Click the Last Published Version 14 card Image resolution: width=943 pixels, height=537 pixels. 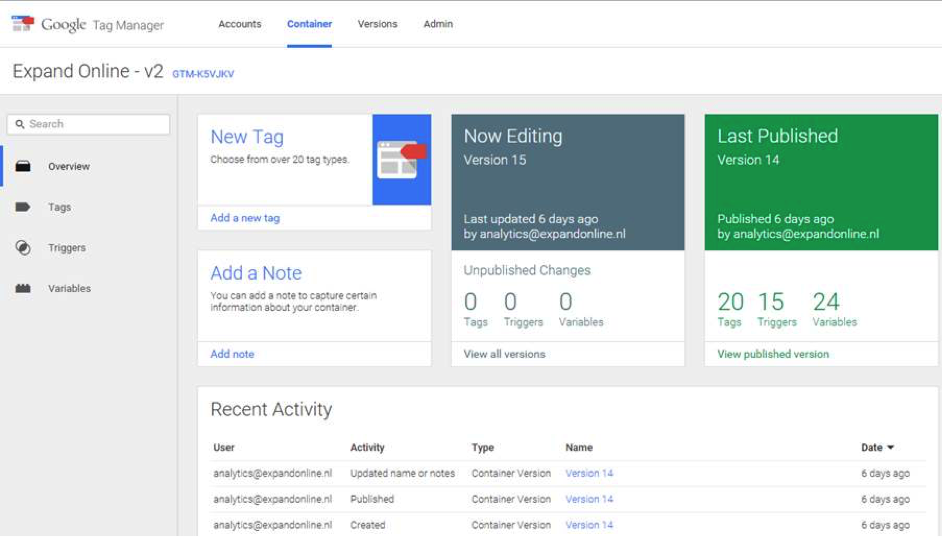coord(821,182)
